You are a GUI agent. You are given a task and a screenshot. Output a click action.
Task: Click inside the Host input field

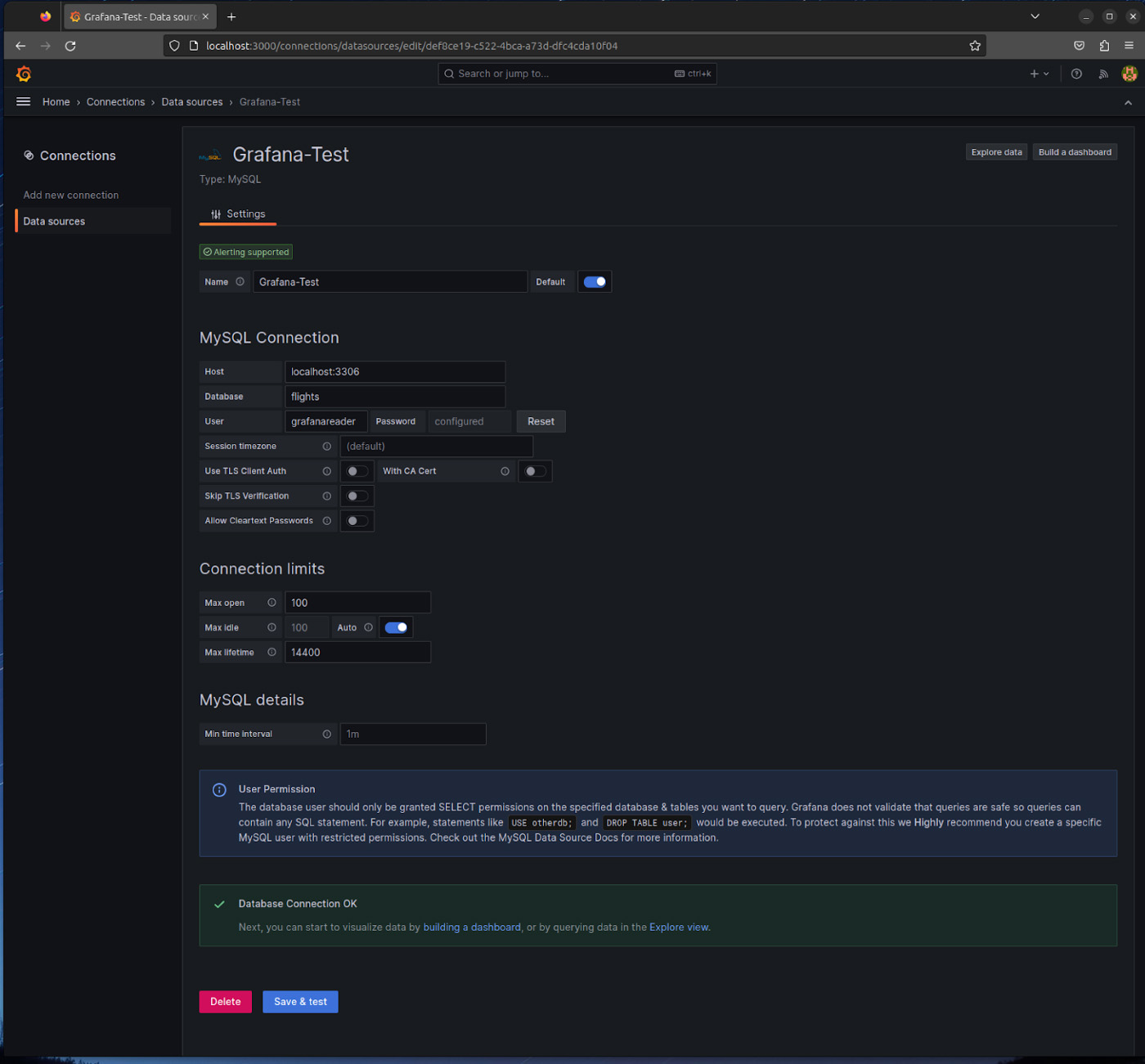pos(395,371)
